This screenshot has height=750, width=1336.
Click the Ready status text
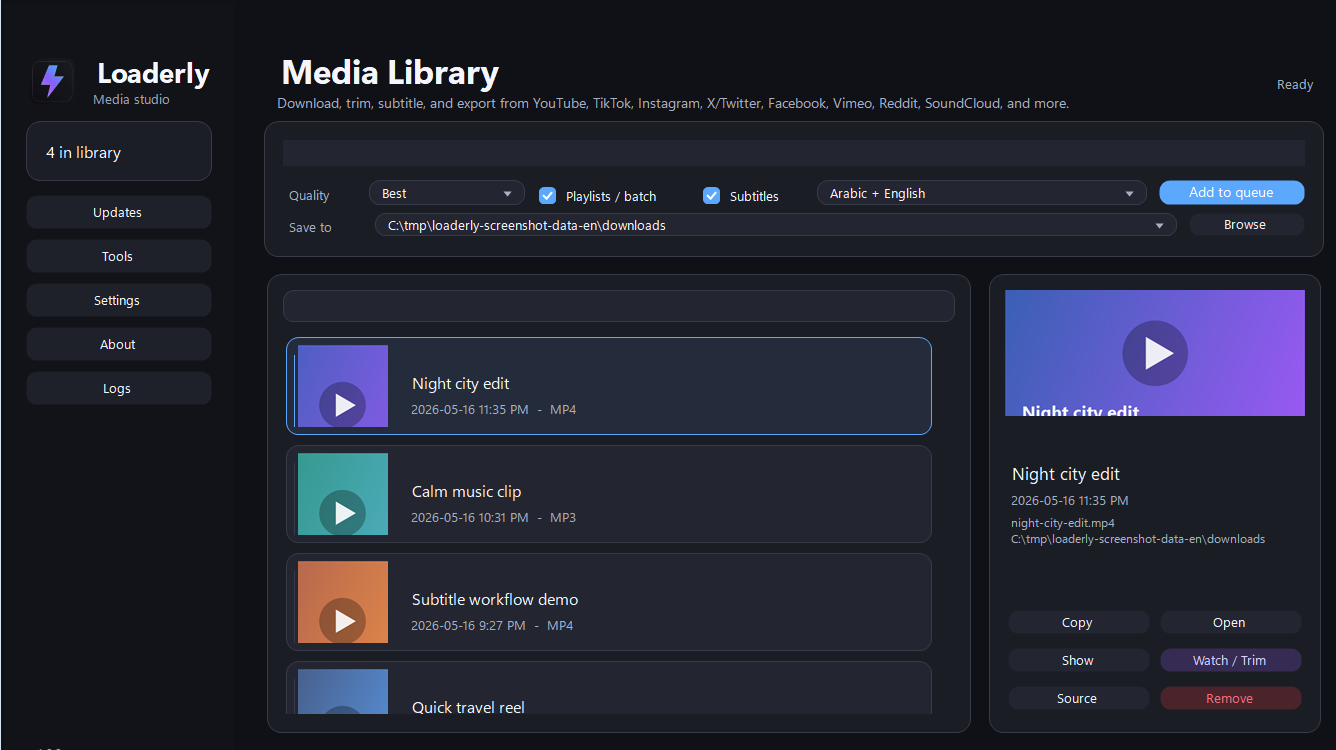tap(1295, 85)
